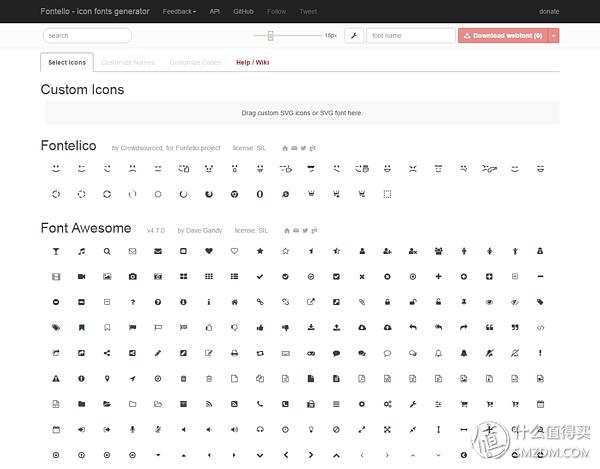Select the warning triangle attention icon
Image resolution: width=600 pixels, height=469 pixels.
[56, 379]
